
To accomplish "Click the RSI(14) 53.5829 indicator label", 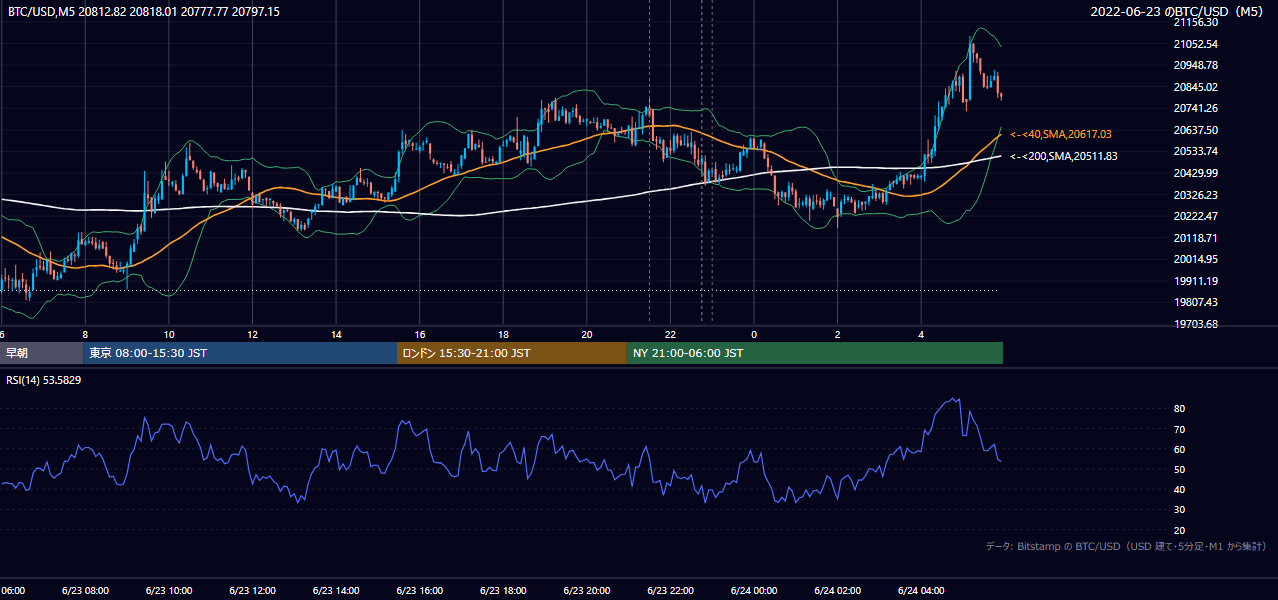I will tap(44, 381).
